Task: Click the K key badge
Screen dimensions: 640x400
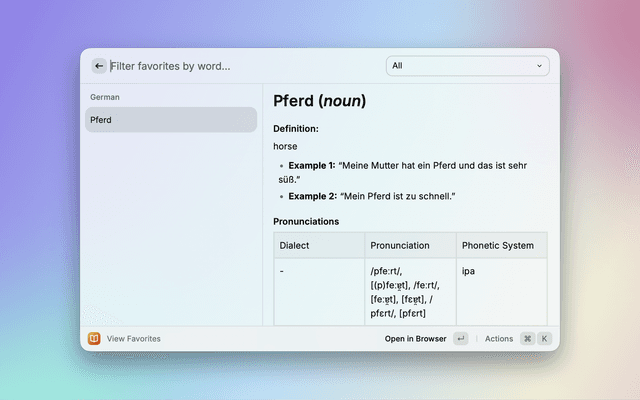Action: point(545,339)
